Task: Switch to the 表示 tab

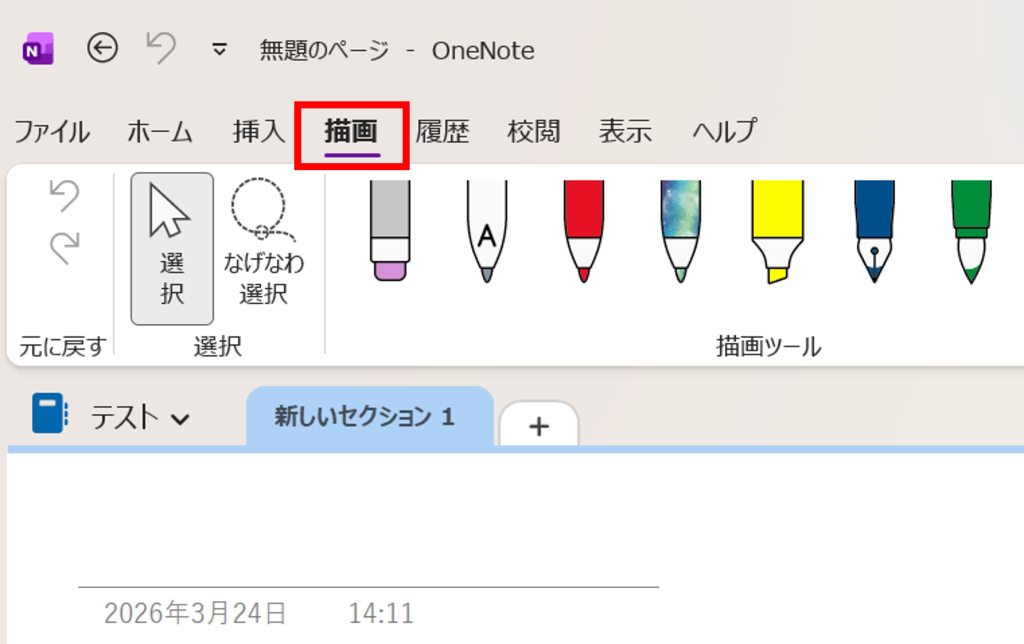Action: [625, 131]
